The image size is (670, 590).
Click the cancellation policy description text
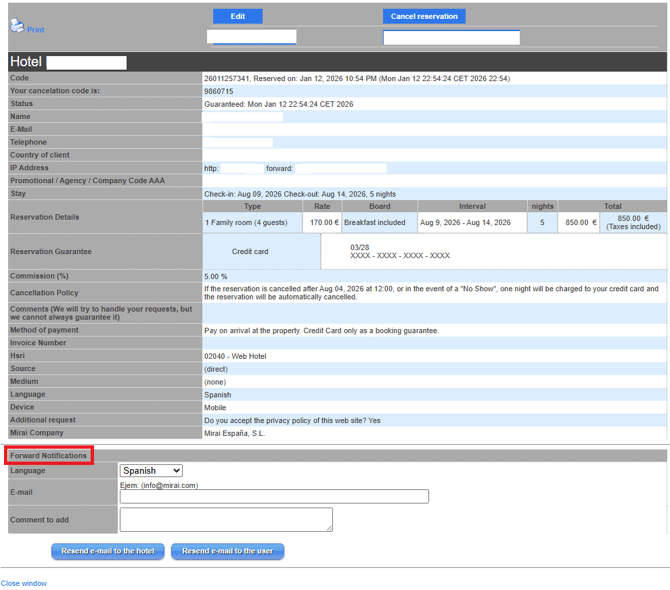(x=431, y=293)
